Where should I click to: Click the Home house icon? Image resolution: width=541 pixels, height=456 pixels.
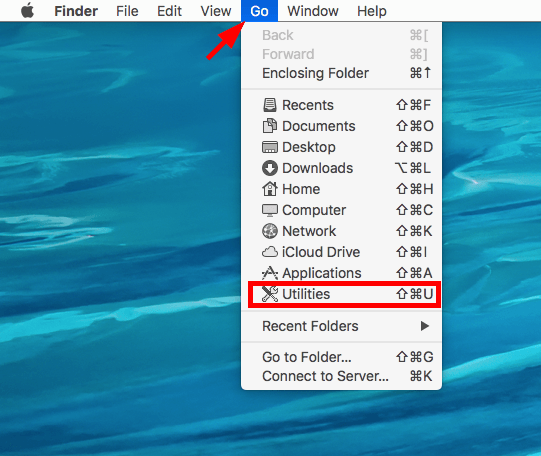[x=269, y=189]
